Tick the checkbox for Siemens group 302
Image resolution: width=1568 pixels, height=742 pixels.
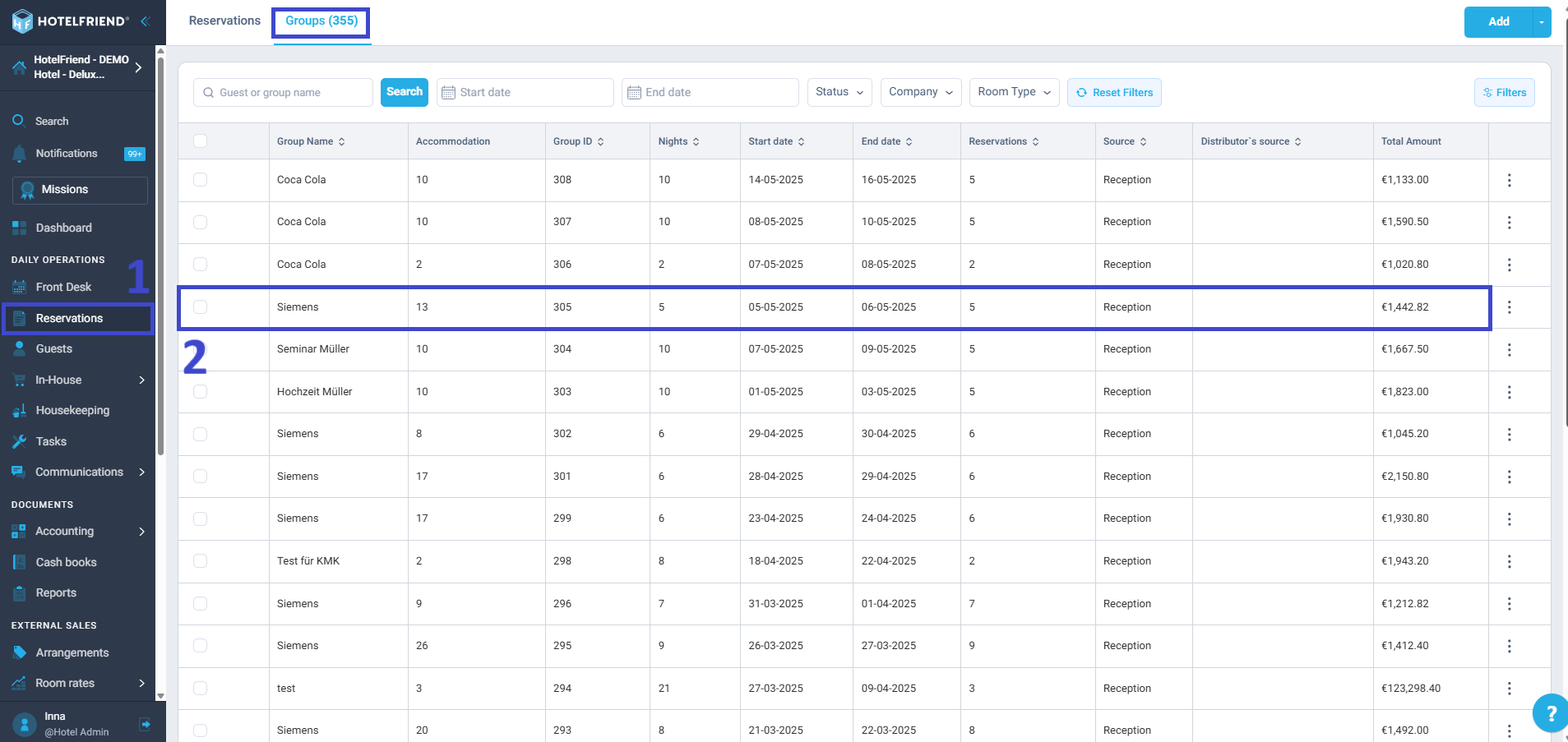pos(200,434)
